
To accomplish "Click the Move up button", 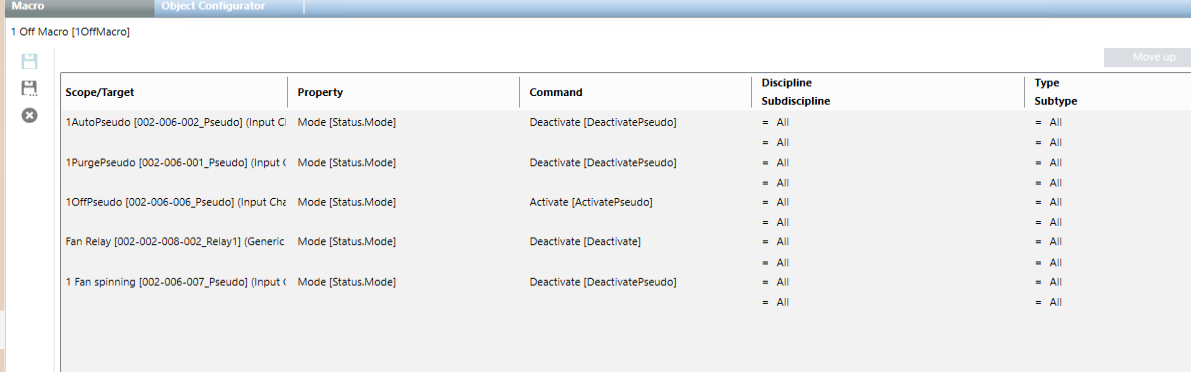I will (1147, 58).
